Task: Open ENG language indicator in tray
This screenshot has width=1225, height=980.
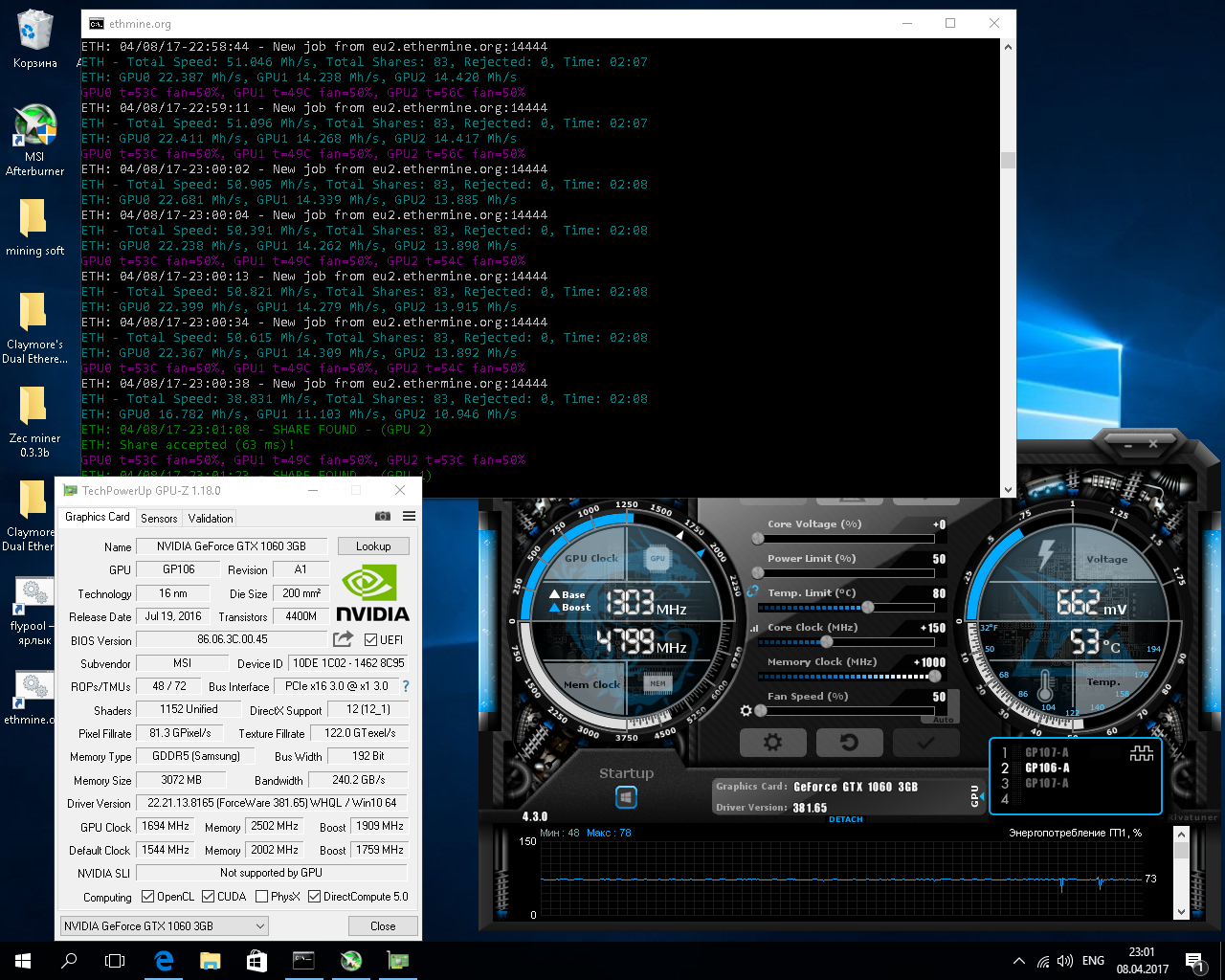Action: click(1093, 961)
